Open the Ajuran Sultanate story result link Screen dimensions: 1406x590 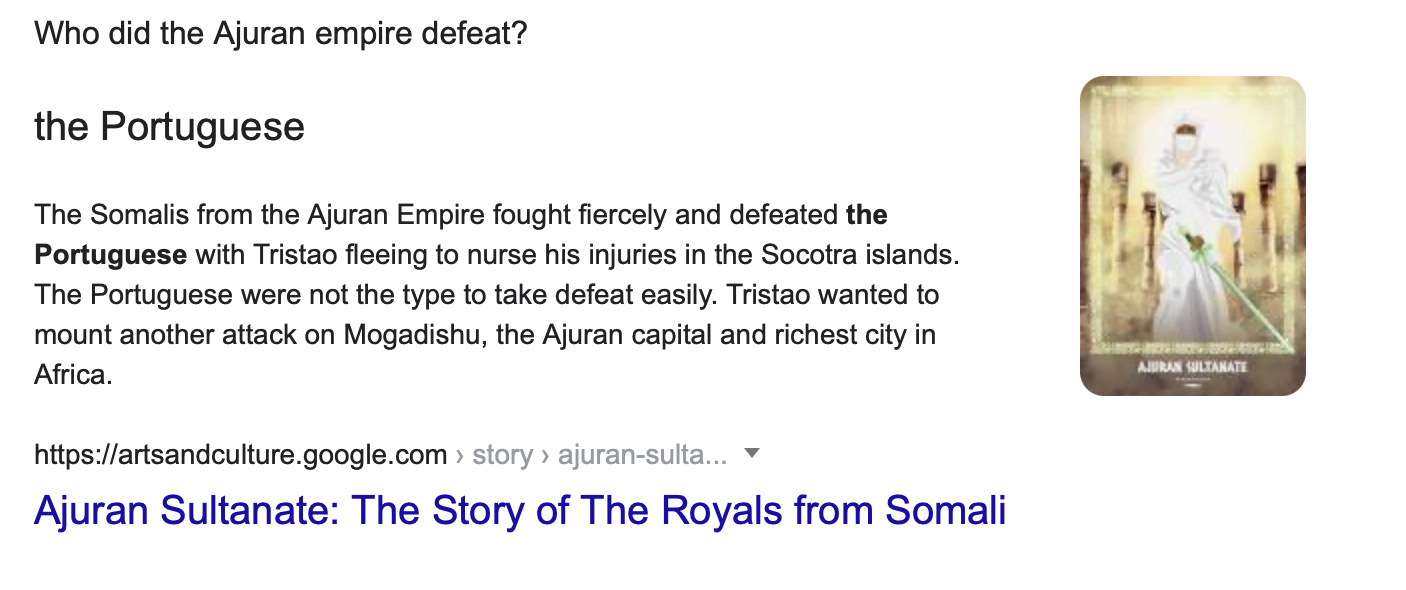(x=519, y=511)
